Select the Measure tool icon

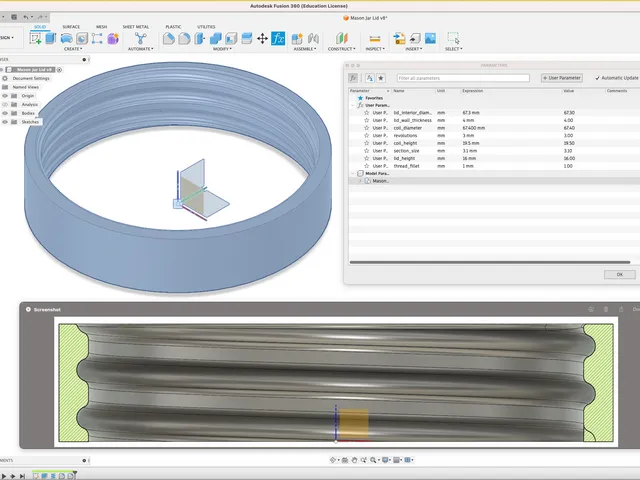pyautogui.click(x=375, y=38)
